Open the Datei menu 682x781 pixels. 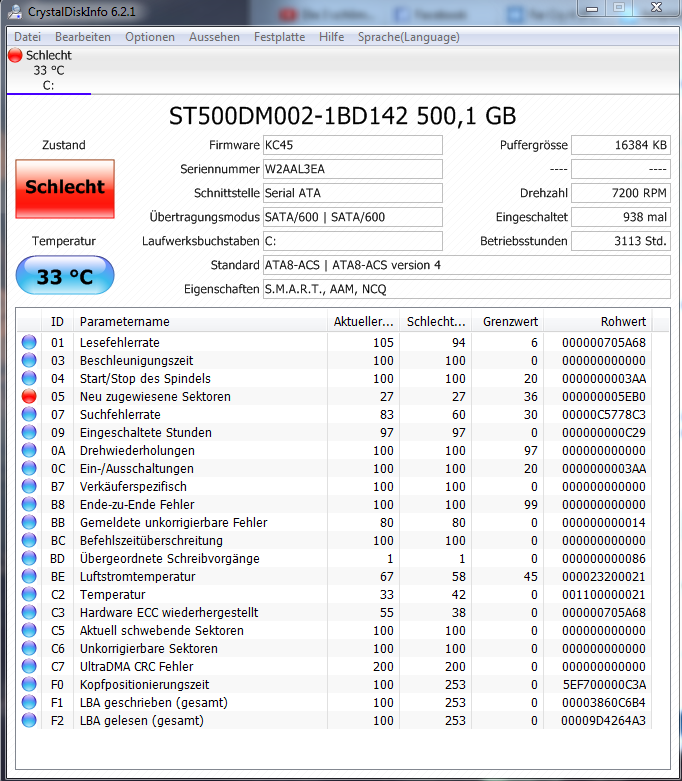27,37
